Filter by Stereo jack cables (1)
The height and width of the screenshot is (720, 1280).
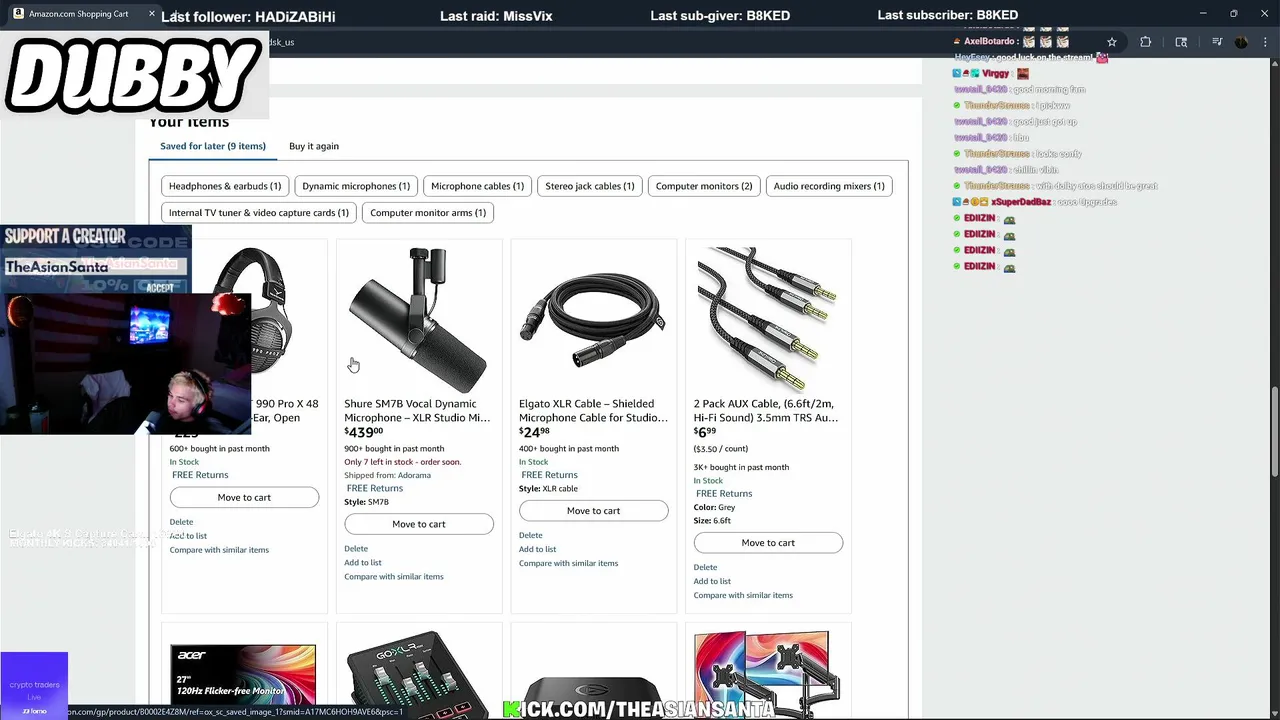coord(590,186)
